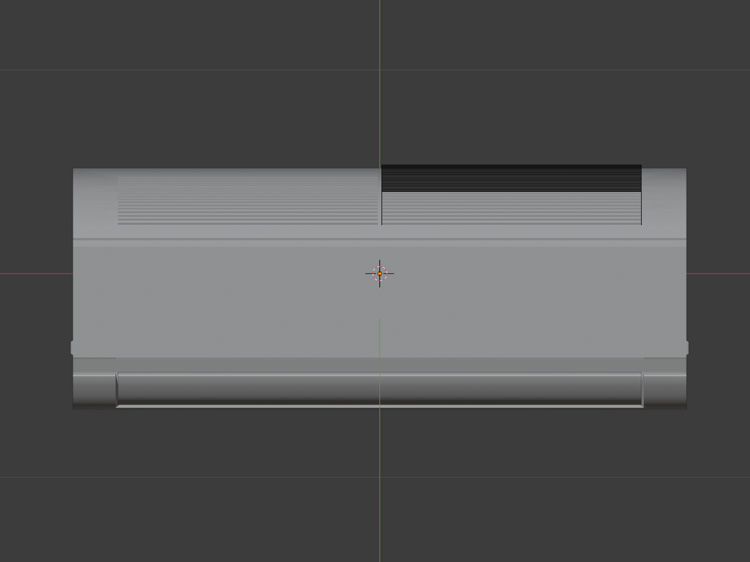Click the vertical divider between the two grilles

[380, 197]
